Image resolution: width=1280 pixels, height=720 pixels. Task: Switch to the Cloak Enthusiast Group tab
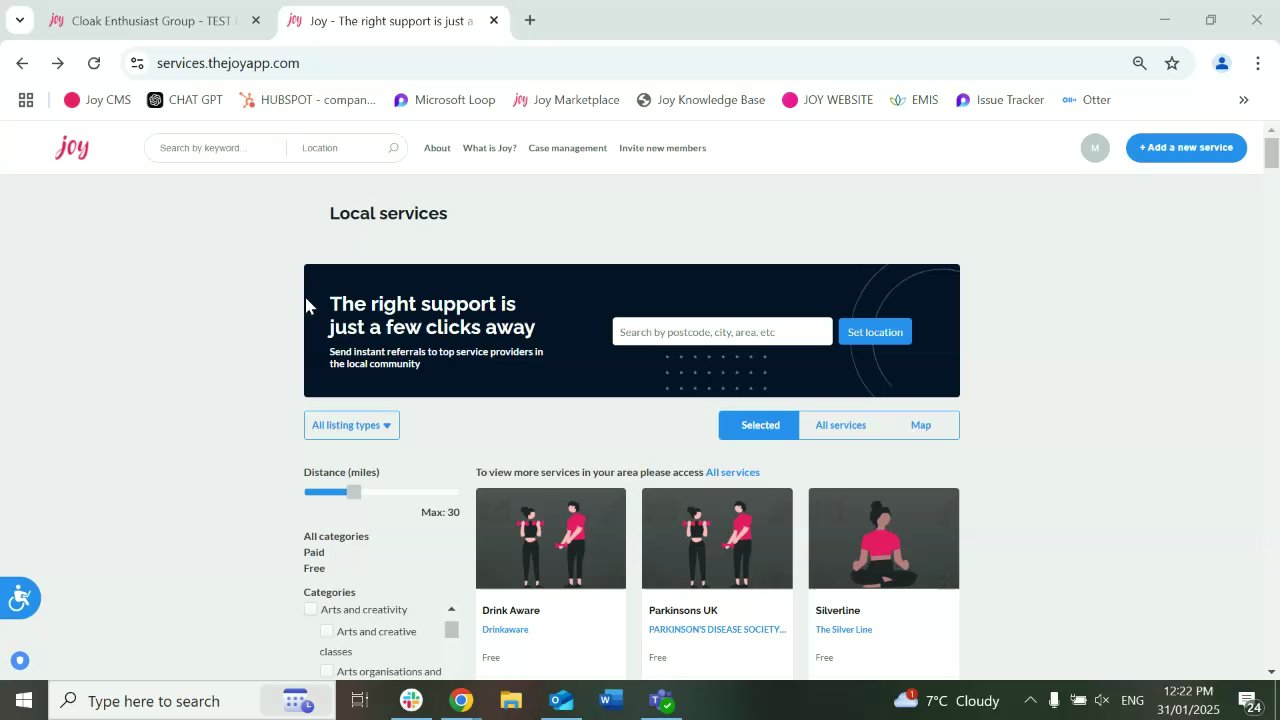click(x=155, y=20)
